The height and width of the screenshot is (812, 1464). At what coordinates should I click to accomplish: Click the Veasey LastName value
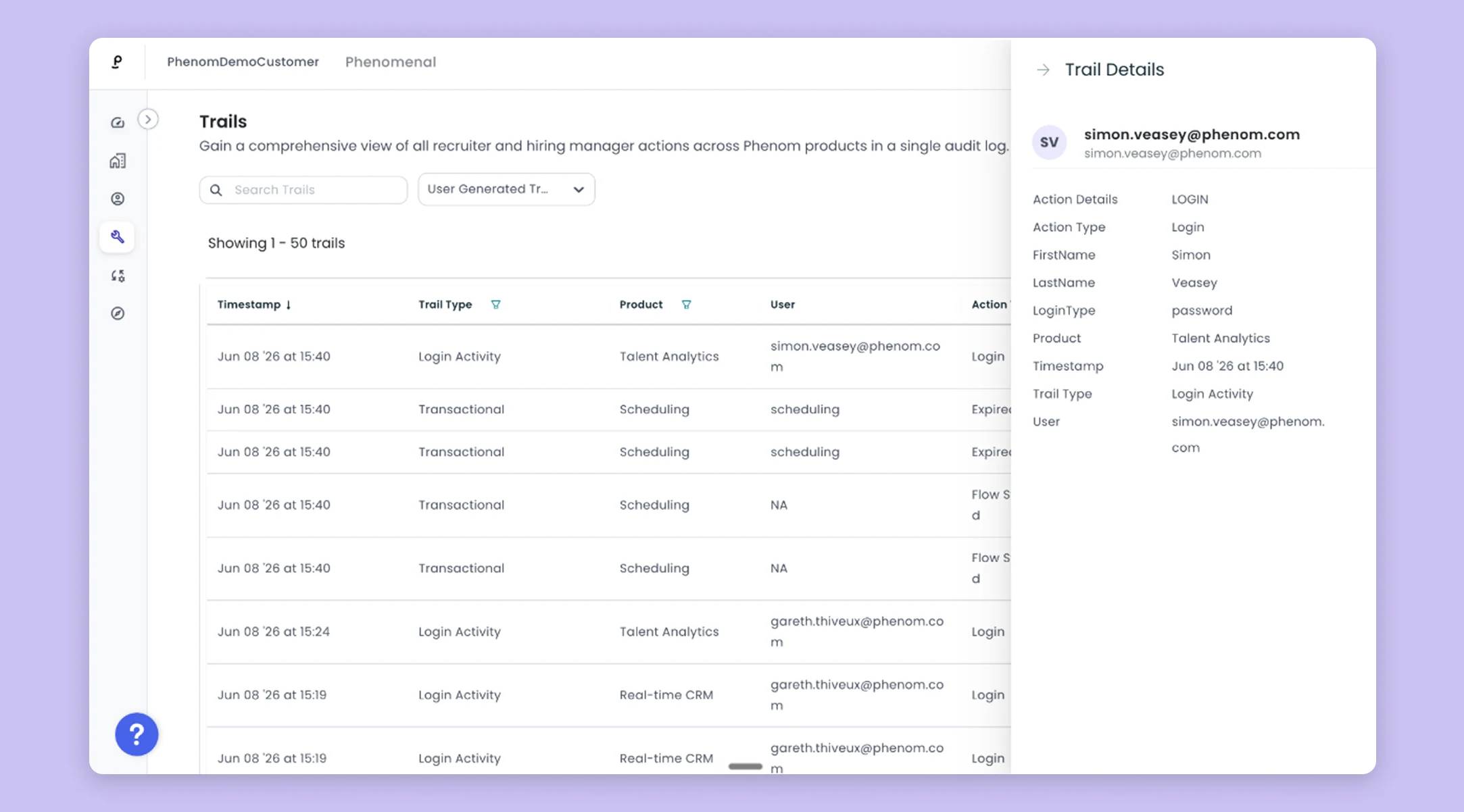point(1194,283)
